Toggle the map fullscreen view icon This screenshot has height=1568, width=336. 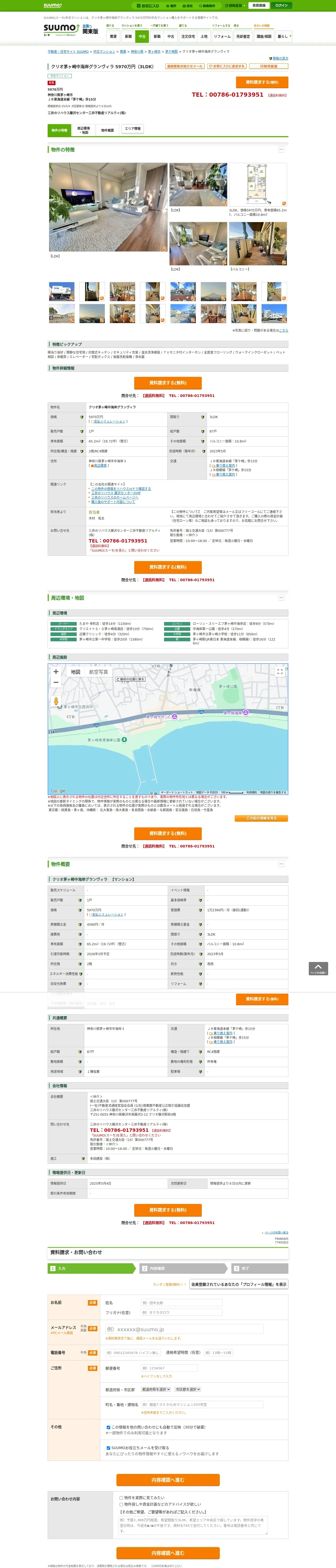click(x=280, y=672)
